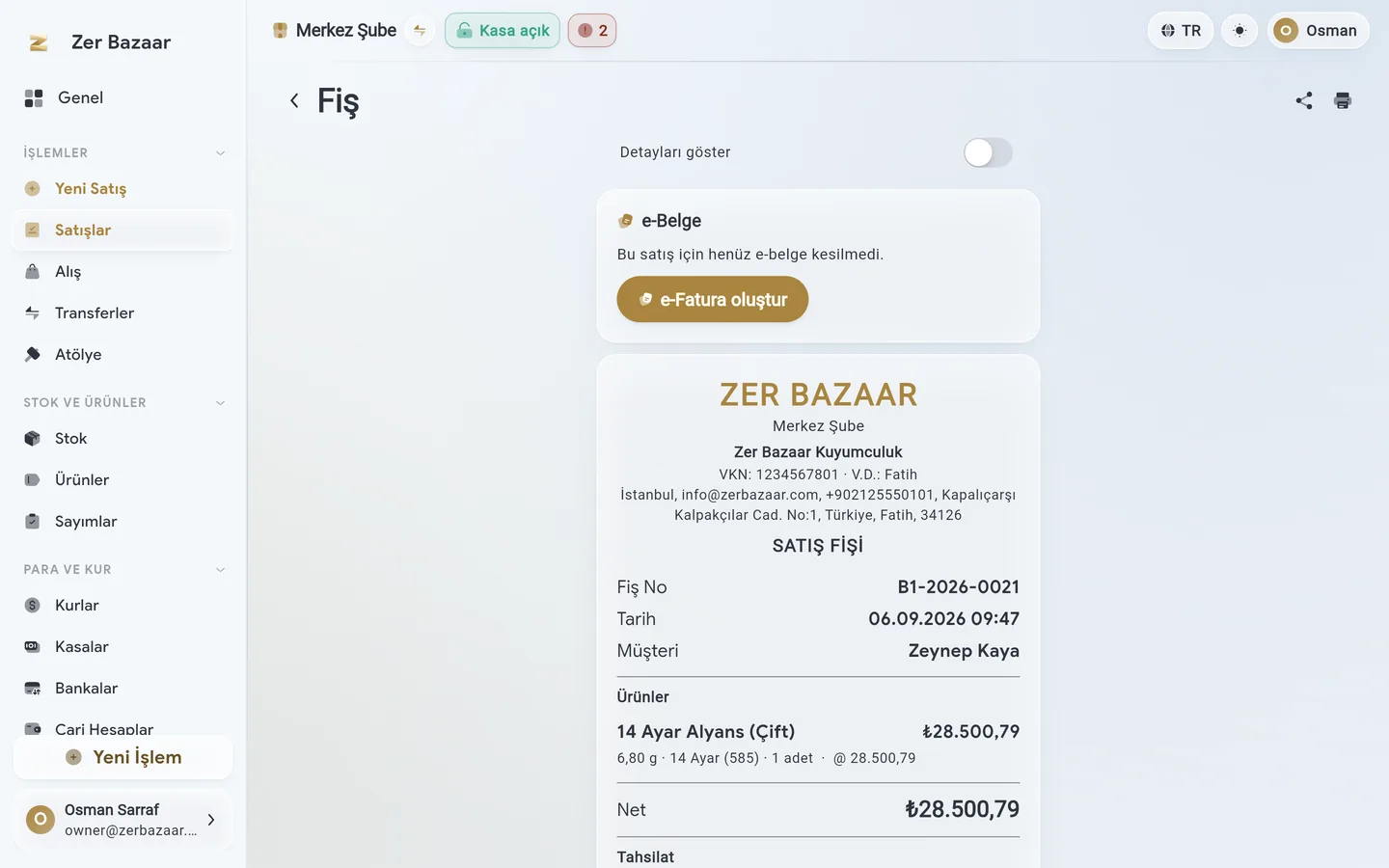Screen dimensions: 1389x868
Task: Print the receipt using printer icon
Action: pos(1343,100)
